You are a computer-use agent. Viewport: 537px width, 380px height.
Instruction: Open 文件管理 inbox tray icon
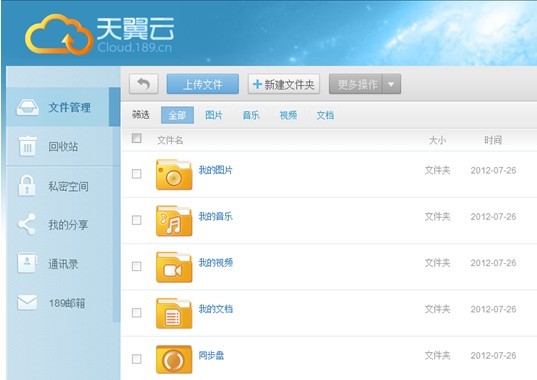pyautogui.click(x=27, y=107)
